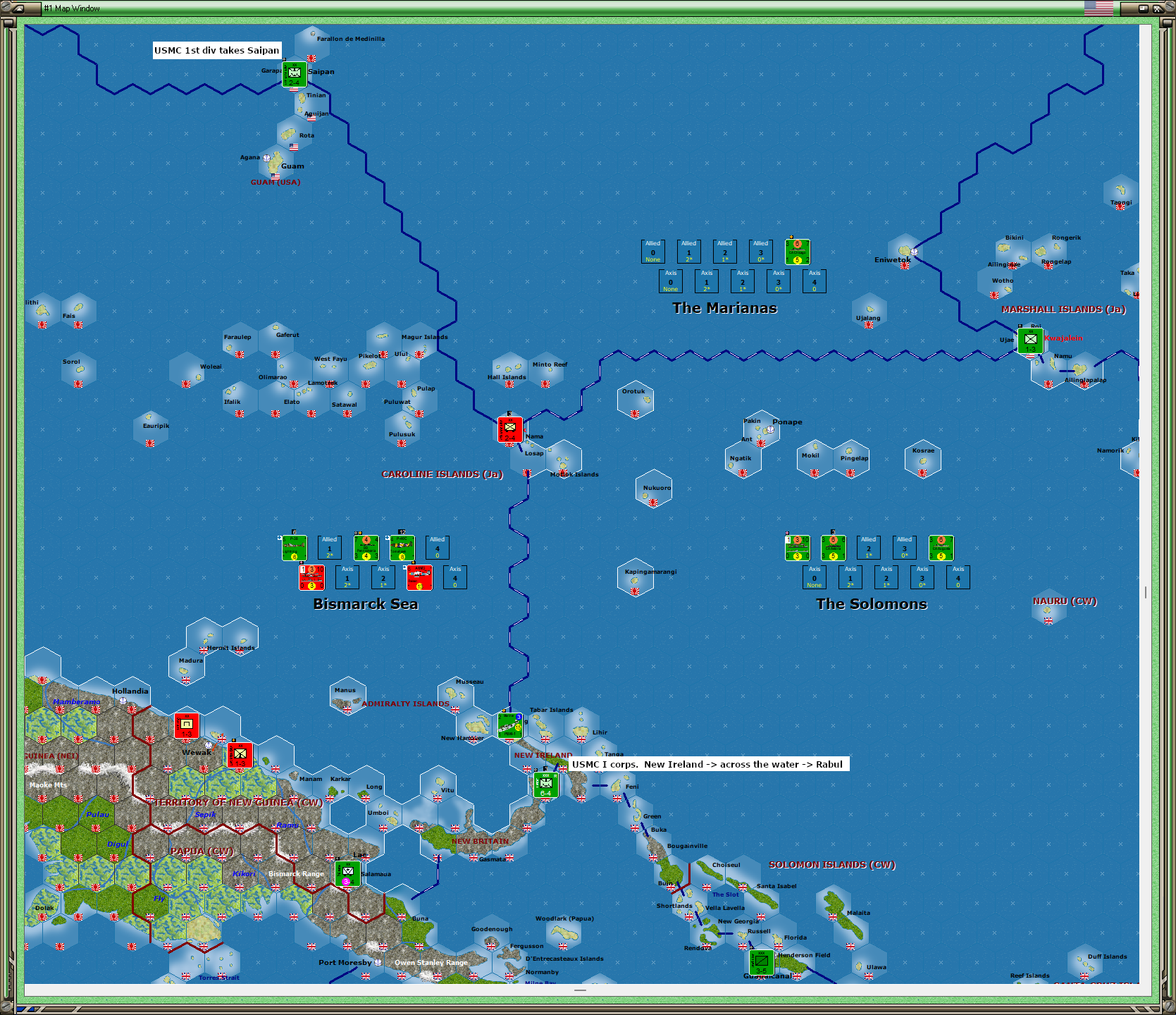Image resolution: width=1176 pixels, height=1015 pixels.
Task: Click the Axis 0 sea box in The Solomons
Action: [x=815, y=577]
